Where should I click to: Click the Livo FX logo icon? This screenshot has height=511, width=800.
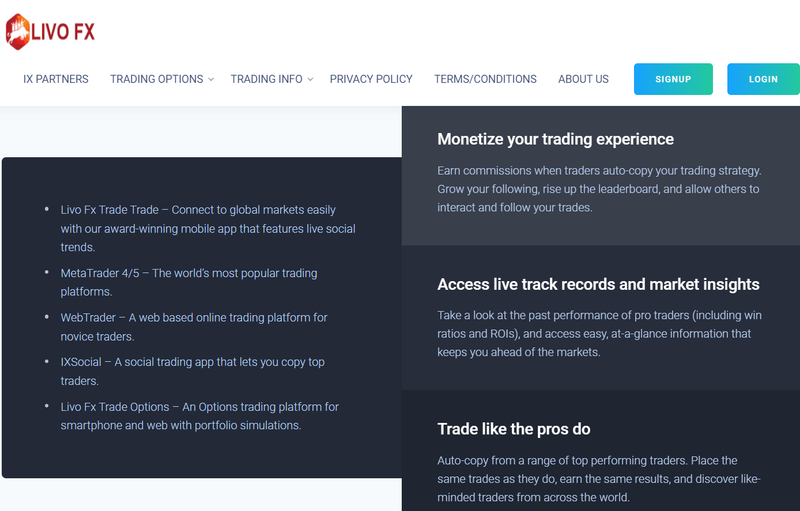pyautogui.click(x=17, y=32)
